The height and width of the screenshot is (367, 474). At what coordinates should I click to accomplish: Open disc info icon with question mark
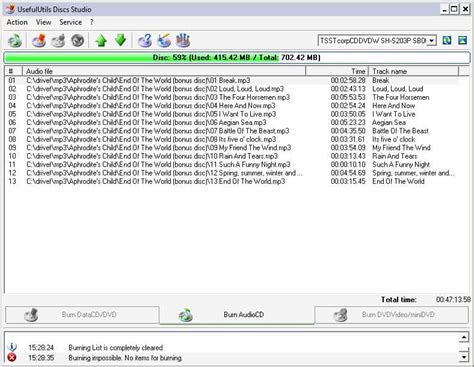point(145,41)
